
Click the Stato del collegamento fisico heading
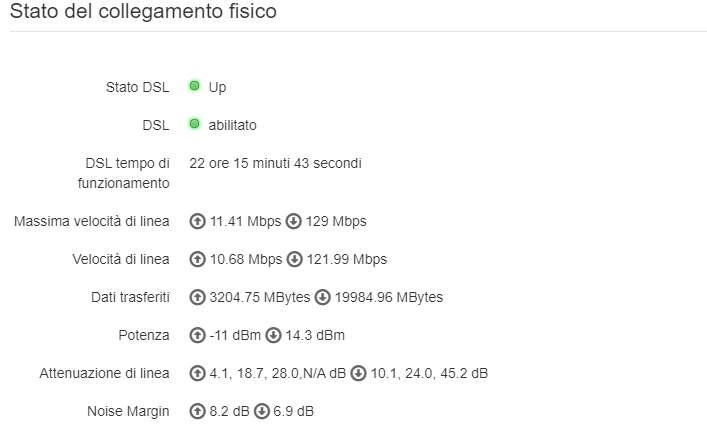(x=143, y=13)
